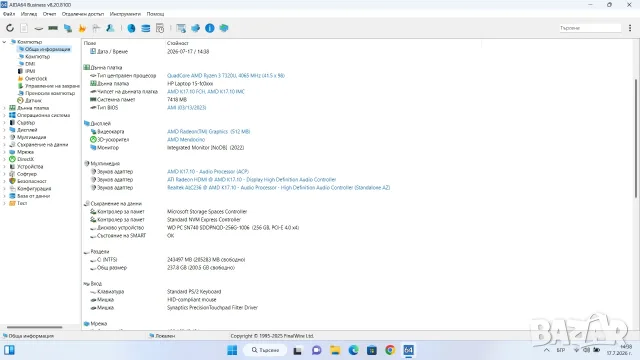Open the Report page icon in toolbar

(x=24, y=28)
